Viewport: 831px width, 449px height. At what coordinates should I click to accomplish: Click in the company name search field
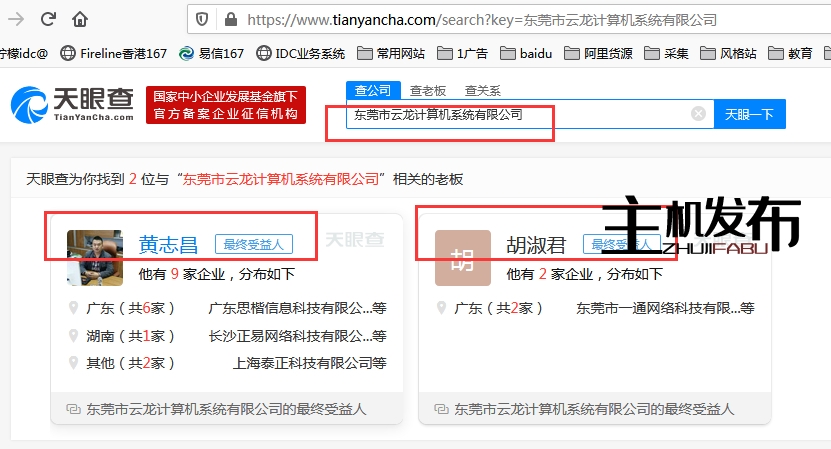point(515,114)
